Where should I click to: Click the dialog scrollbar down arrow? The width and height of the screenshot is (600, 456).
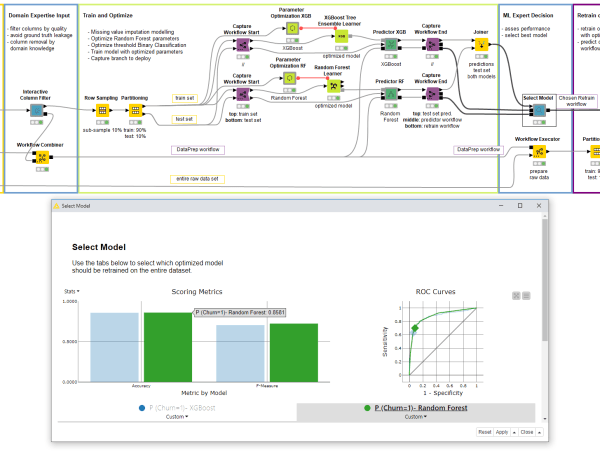click(x=545, y=419)
